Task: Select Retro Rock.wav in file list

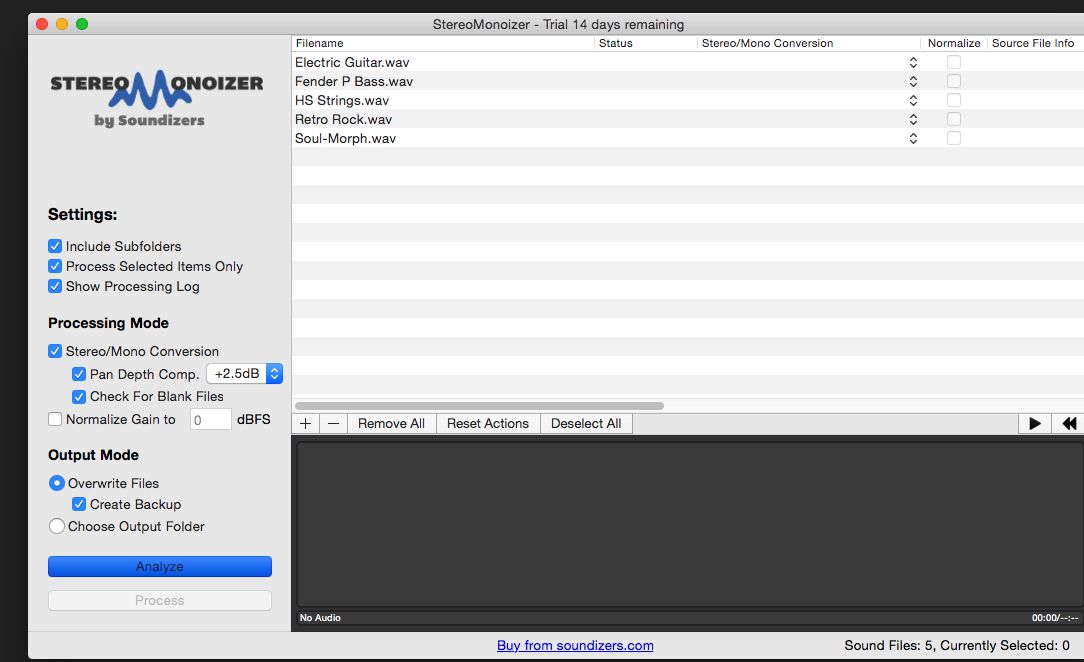Action: (344, 119)
